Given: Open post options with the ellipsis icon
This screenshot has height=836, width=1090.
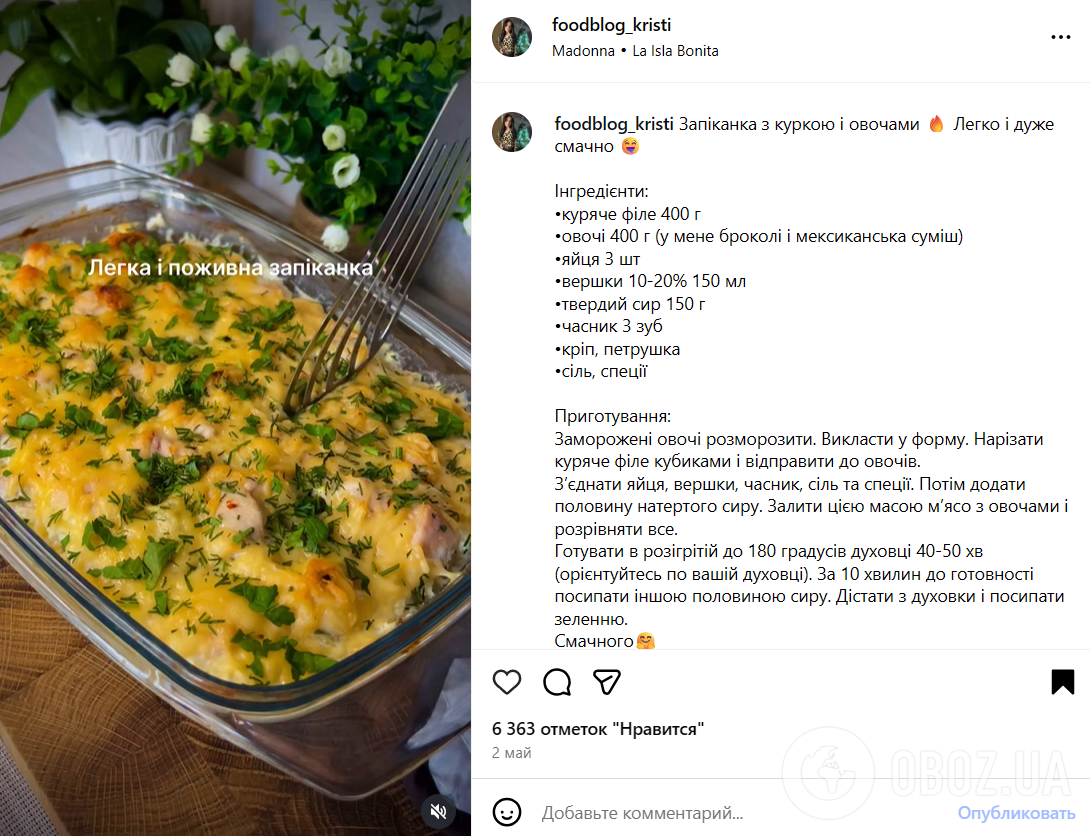Looking at the screenshot, I should coord(1059,36).
